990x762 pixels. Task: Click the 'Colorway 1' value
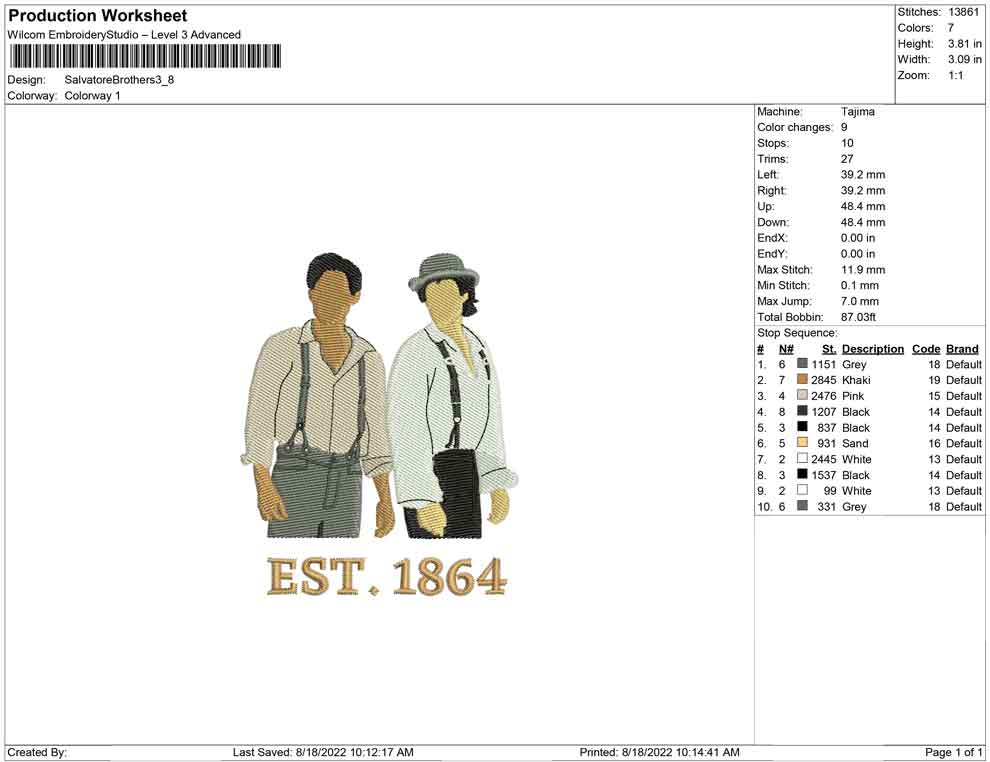tap(92, 96)
